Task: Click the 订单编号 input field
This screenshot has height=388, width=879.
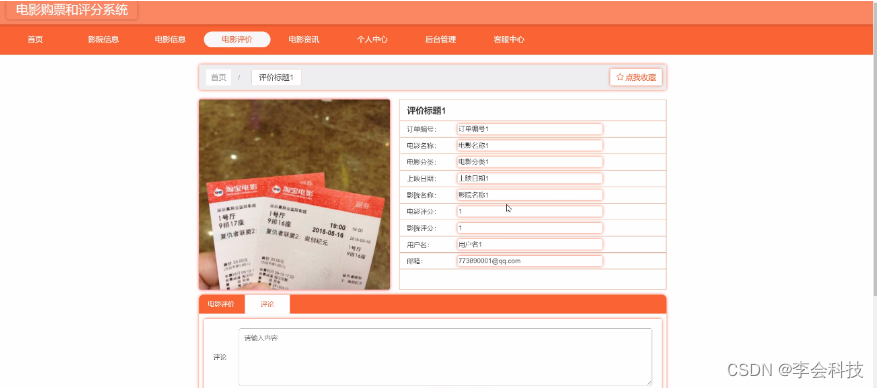Action: (x=530, y=129)
